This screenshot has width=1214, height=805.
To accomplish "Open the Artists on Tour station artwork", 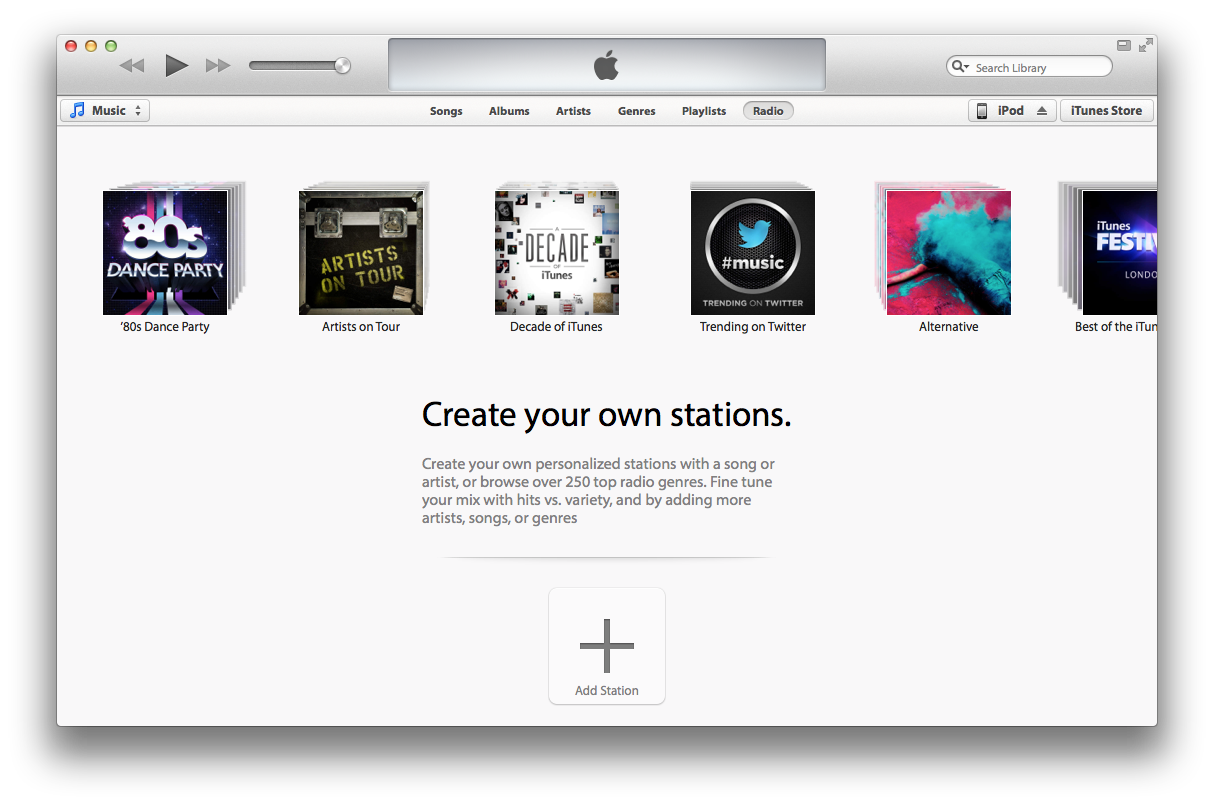I will 361,253.
